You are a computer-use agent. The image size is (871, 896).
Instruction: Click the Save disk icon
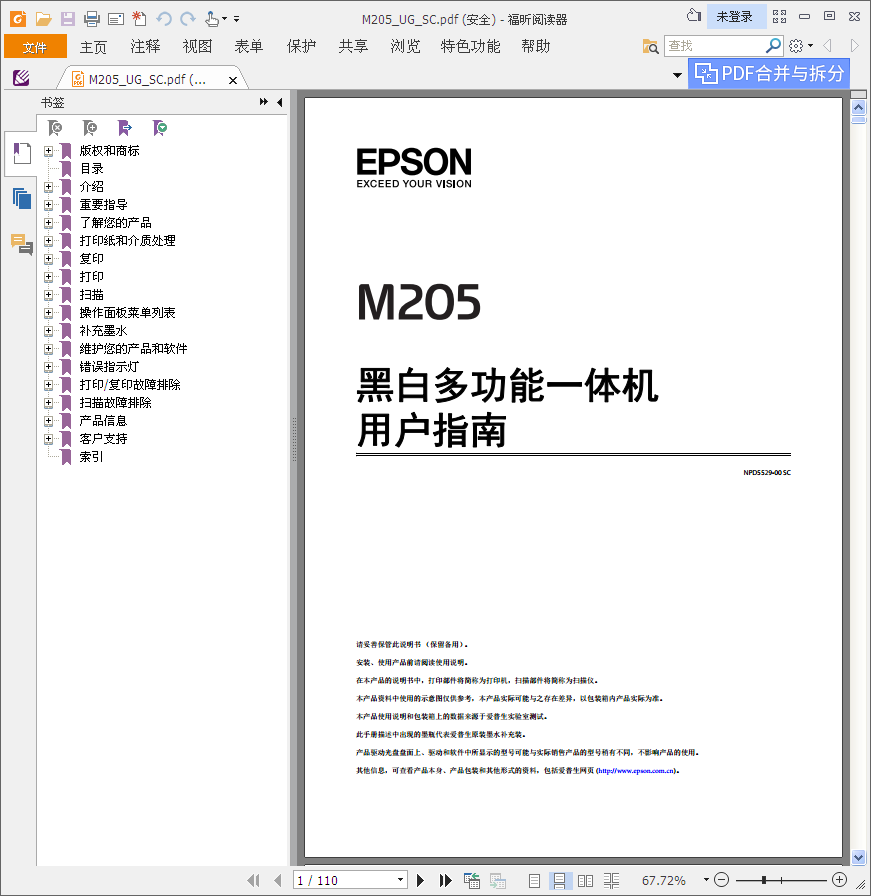(x=68, y=19)
